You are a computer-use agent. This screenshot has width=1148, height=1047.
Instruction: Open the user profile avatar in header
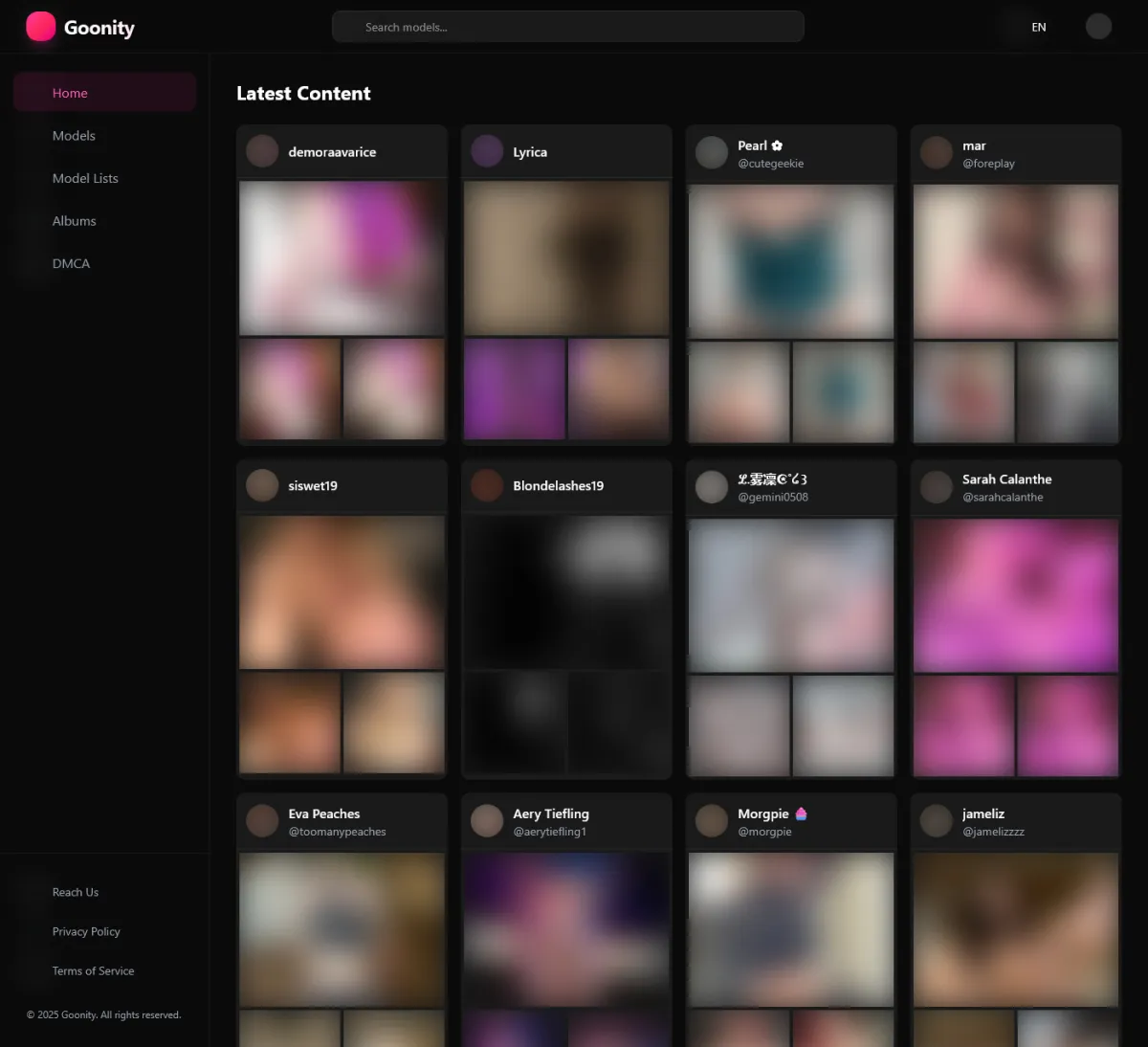pos(1098,27)
